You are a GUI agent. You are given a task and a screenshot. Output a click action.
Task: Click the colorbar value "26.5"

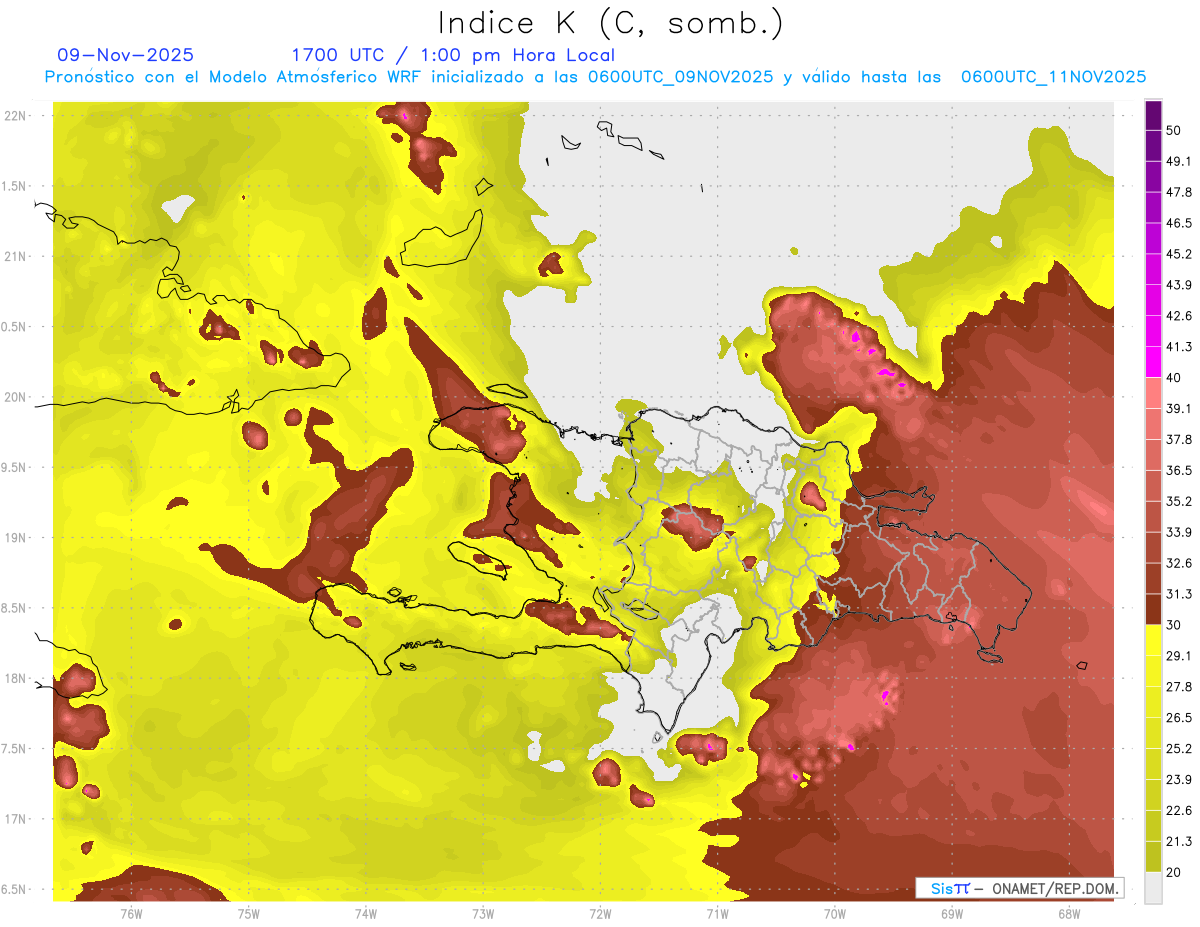(1179, 718)
